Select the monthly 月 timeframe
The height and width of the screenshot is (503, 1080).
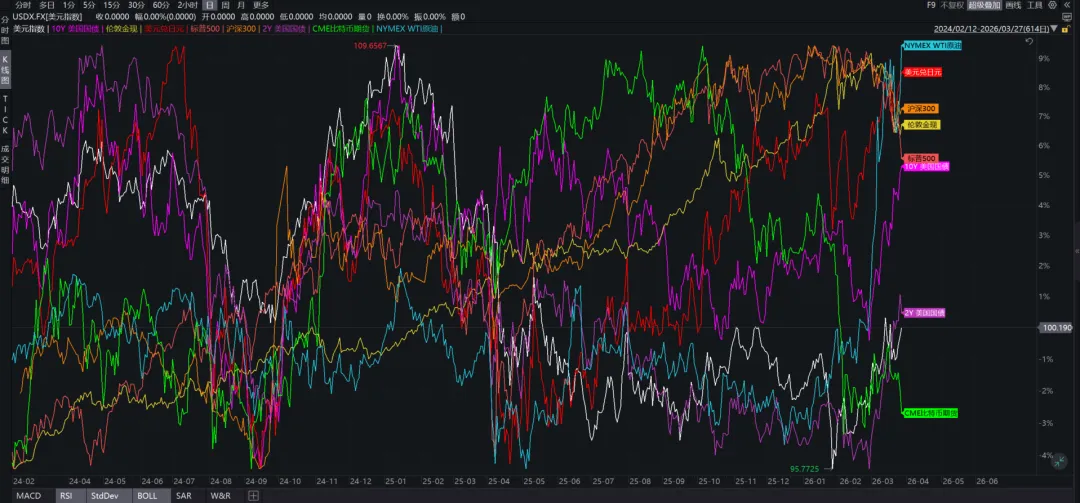click(240, 5)
